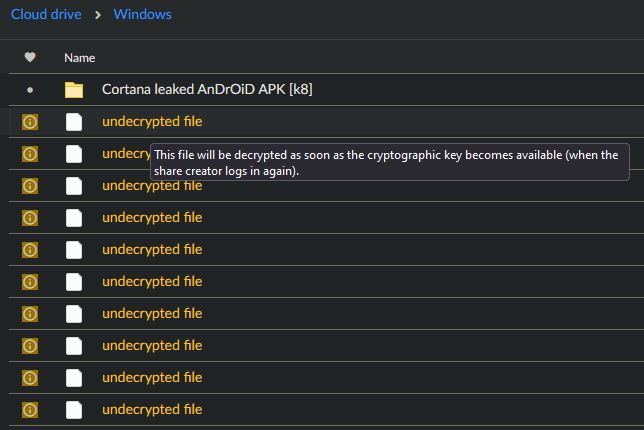Toggle favorite dot on Cortana folder row
This screenshot has height=430, width=644.
(x=30, y=90)
